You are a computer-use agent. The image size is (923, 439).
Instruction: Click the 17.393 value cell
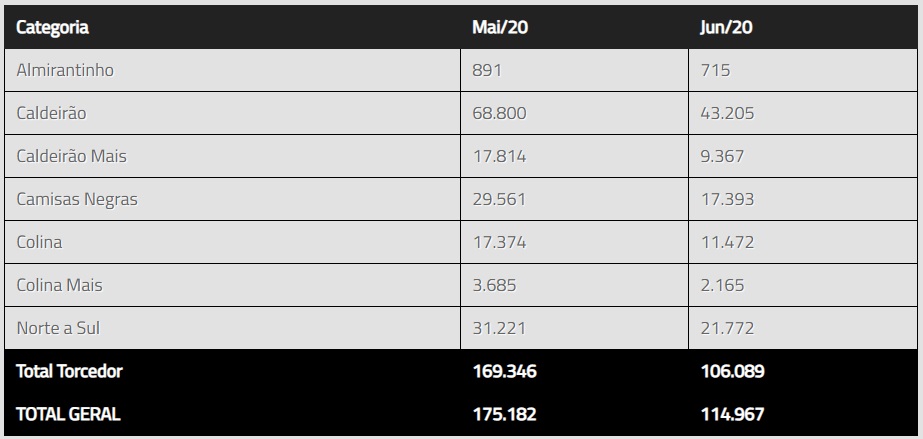tap(727, 199)
